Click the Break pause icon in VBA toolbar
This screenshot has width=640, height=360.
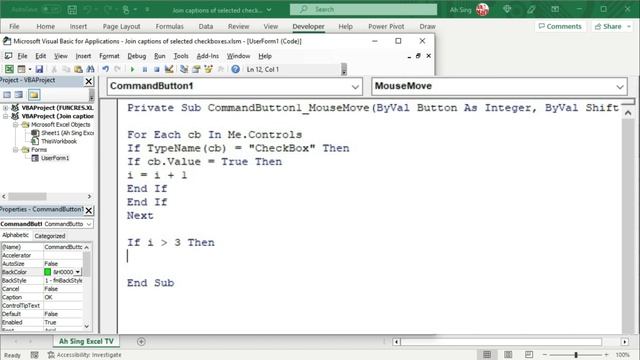click(144, 69)
